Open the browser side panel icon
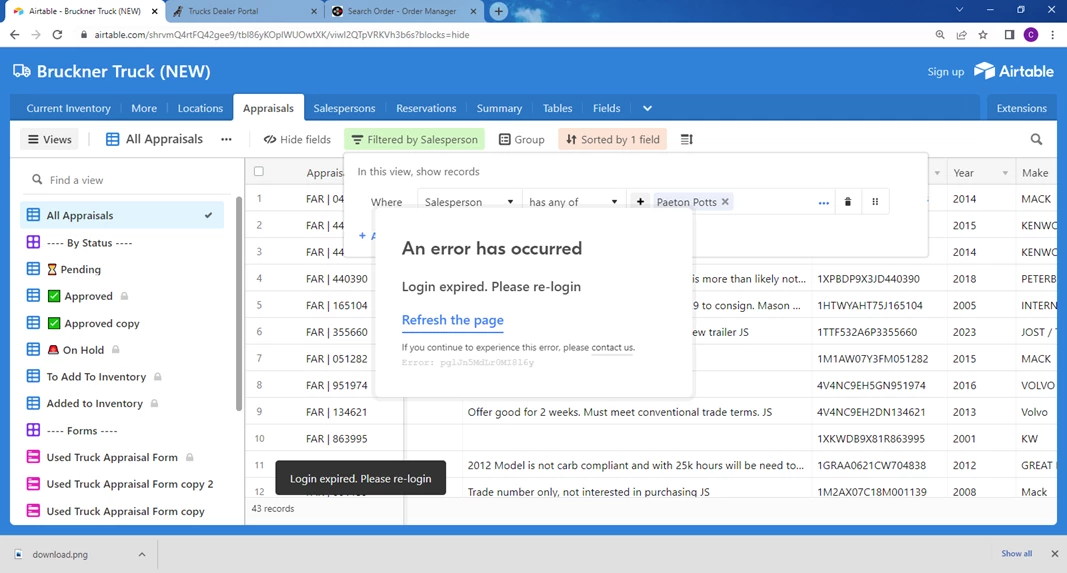This screenshot has width=1067, height=573. tap(1009, 35)
